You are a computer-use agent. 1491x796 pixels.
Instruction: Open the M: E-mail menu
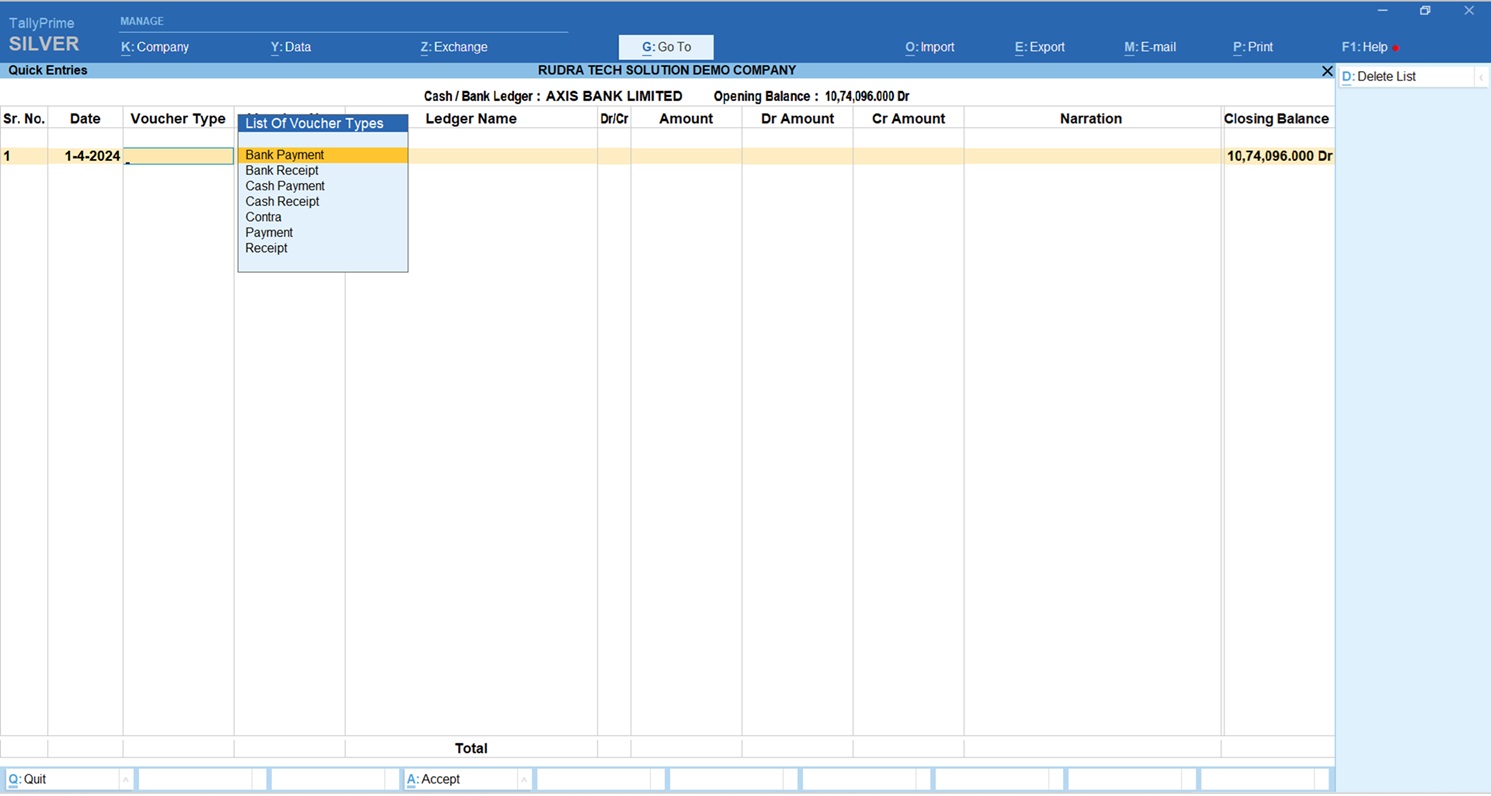click(1150, 47)
